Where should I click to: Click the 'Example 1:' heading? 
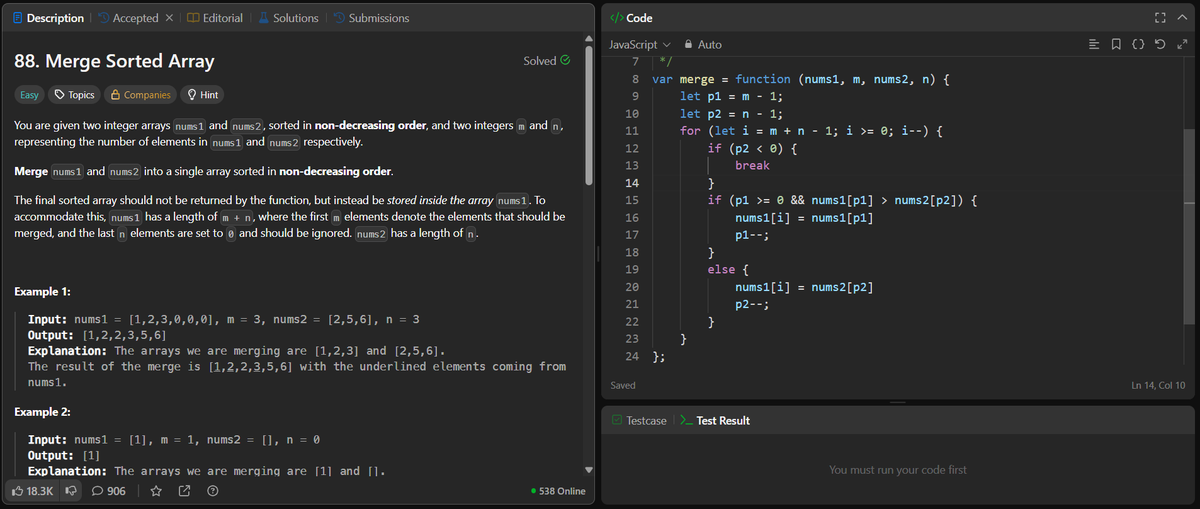(42, 292)
